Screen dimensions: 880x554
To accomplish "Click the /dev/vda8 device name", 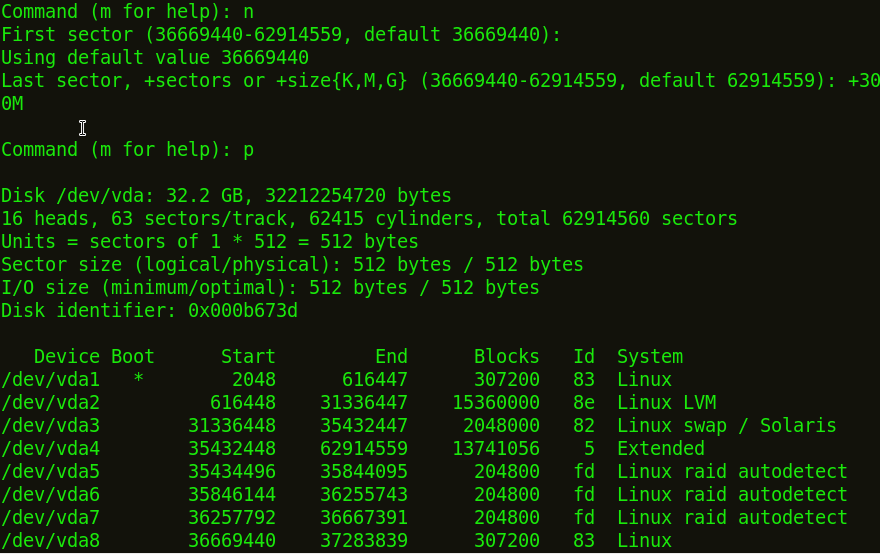I will [51, 541].
